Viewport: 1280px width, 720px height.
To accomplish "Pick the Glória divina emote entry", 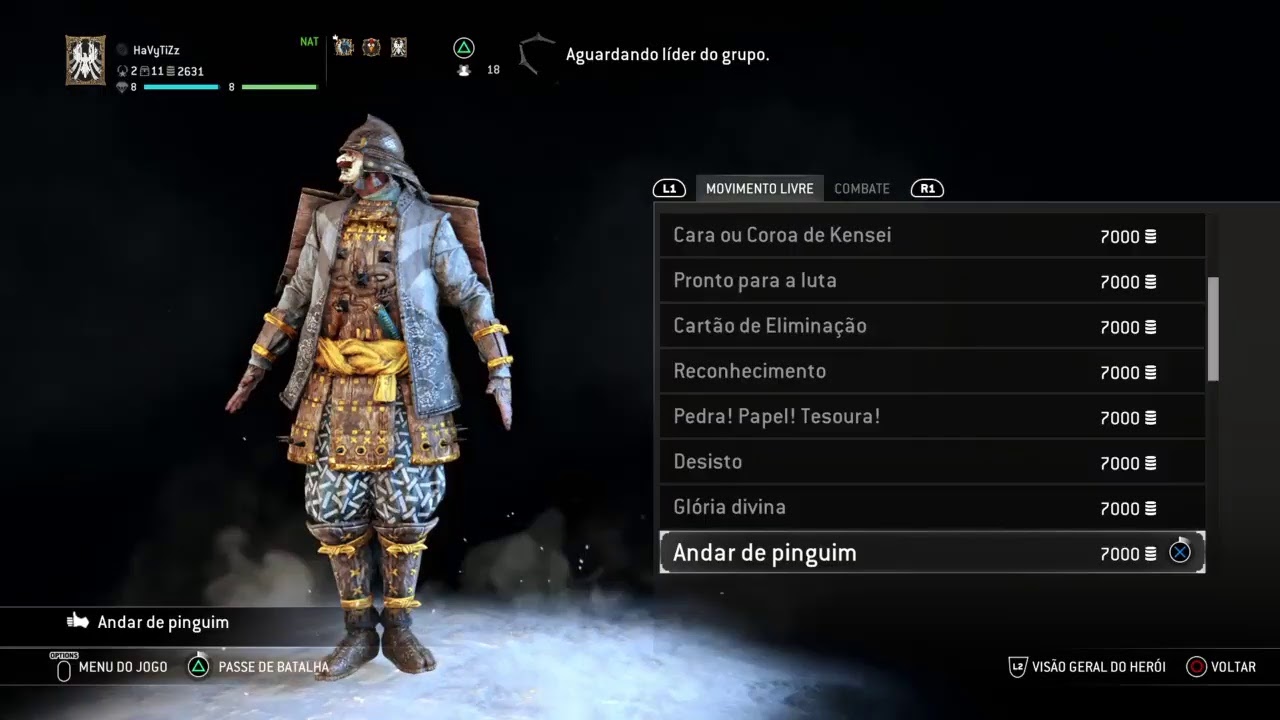I will pyautogui.click(x=932, y=507).
